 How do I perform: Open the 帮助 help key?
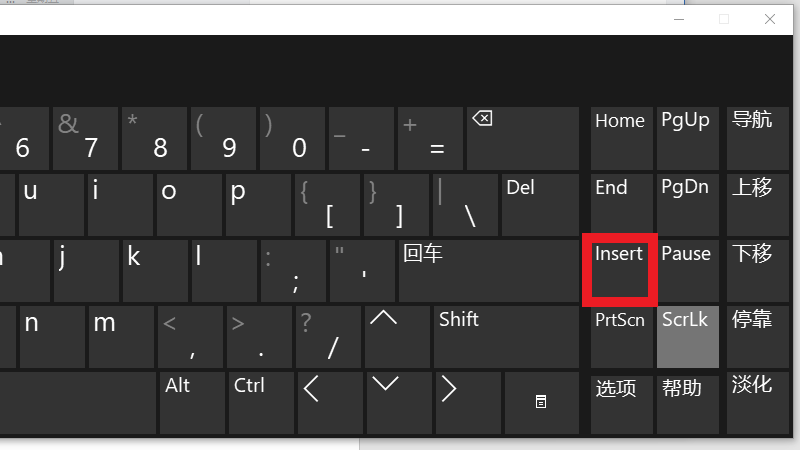tap(688, 402)
